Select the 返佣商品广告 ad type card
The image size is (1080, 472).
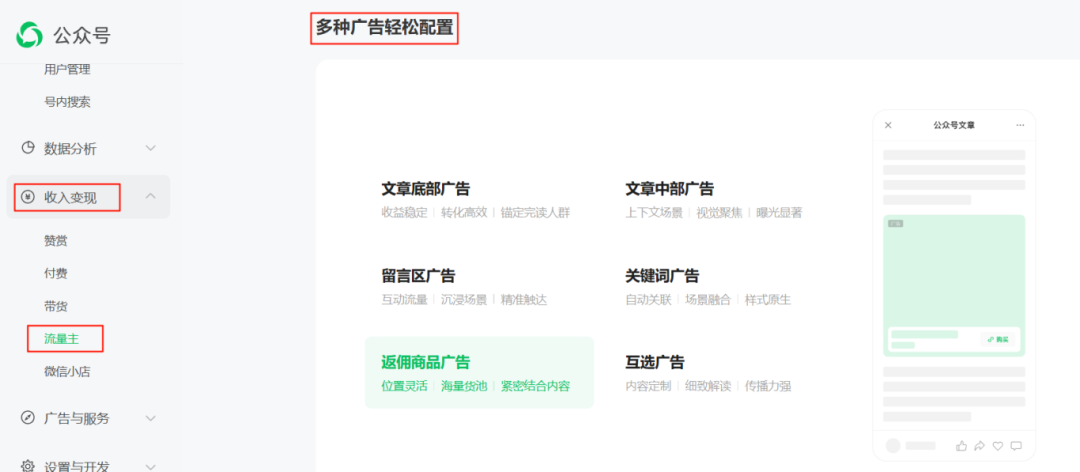(x=478, y=372)
